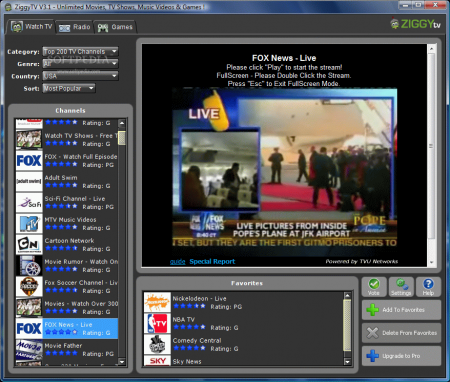
Task: Click the Adult Swim channel name
Action: pos(61,178)
